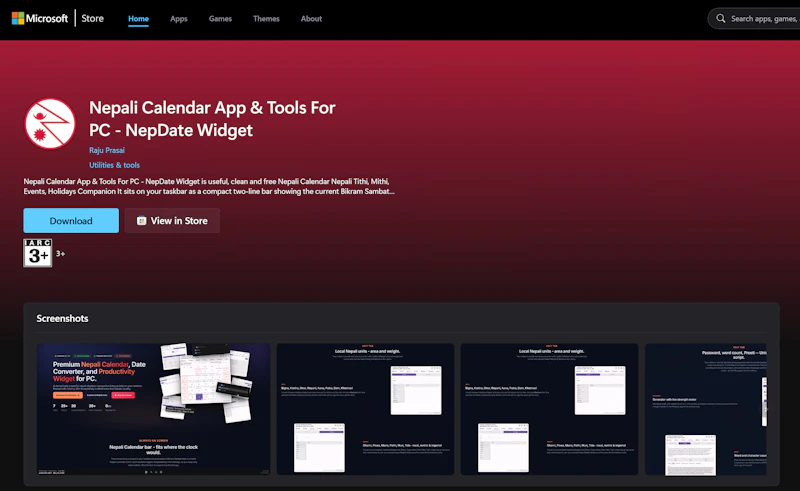Click the app title Nepali Calendar App
This screenshot has width=800, height=491.
tap(212, 118)
